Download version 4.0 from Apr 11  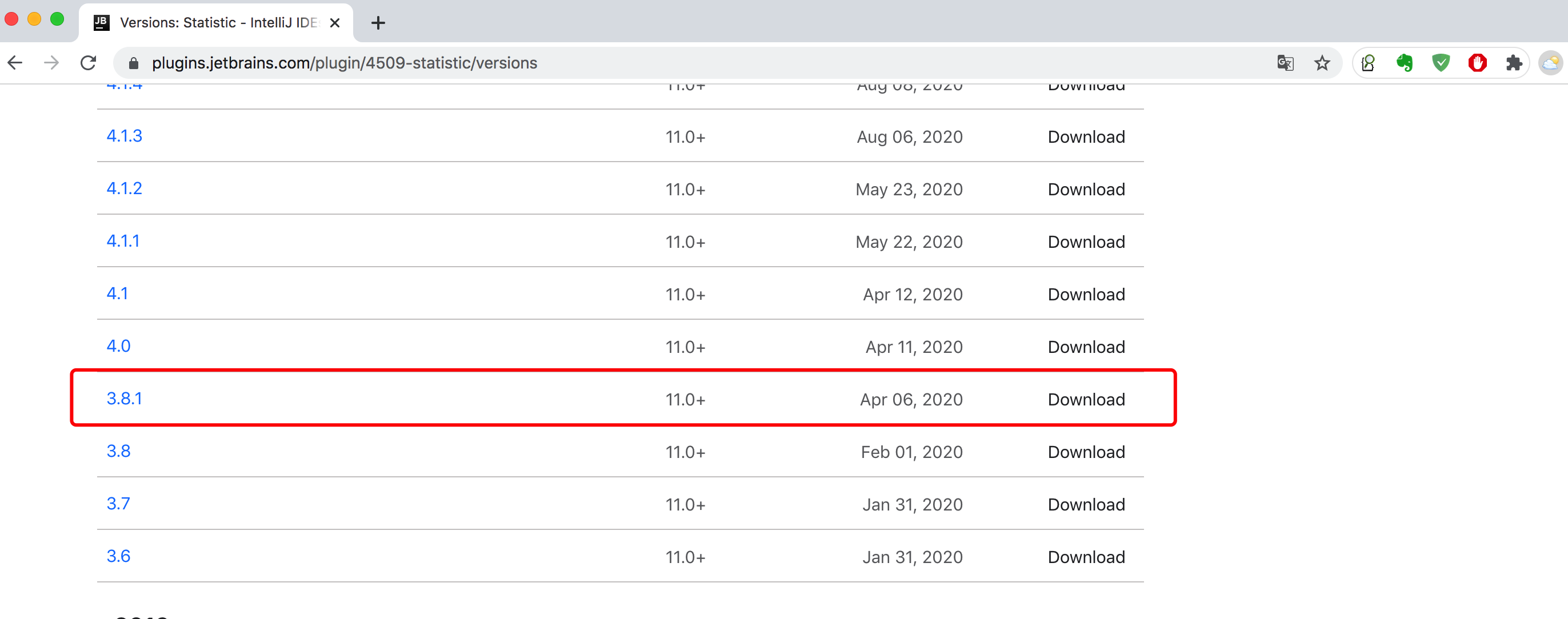tap(1086, 347)
